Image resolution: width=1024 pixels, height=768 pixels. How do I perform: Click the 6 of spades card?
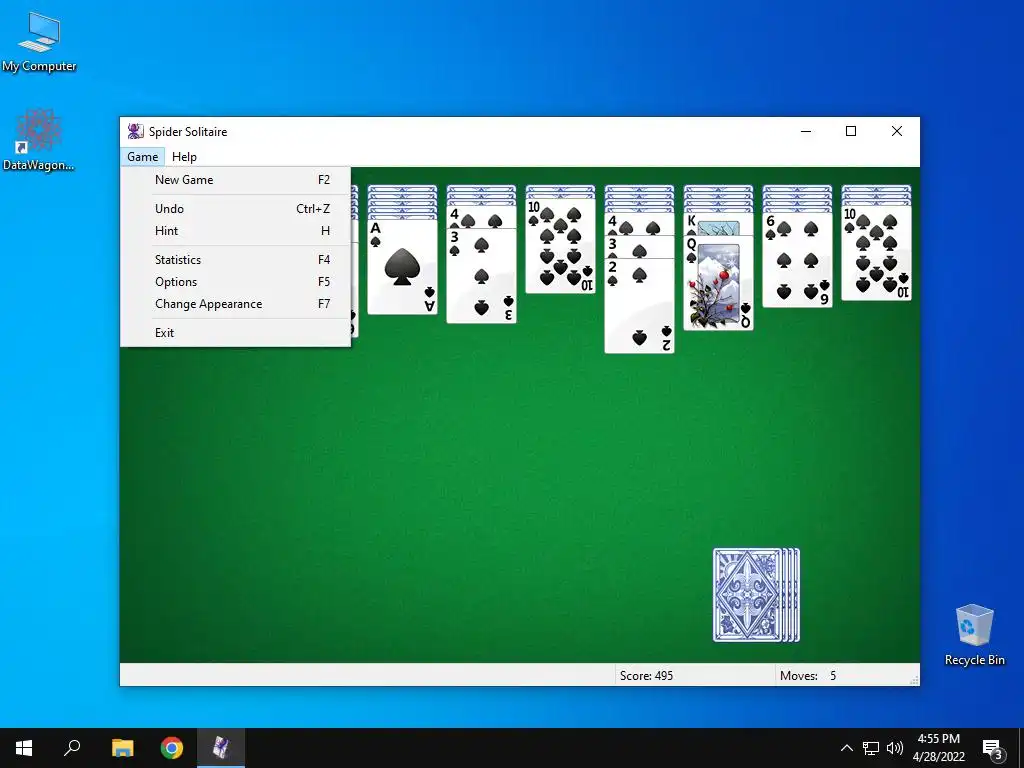(x=797, y=260)
